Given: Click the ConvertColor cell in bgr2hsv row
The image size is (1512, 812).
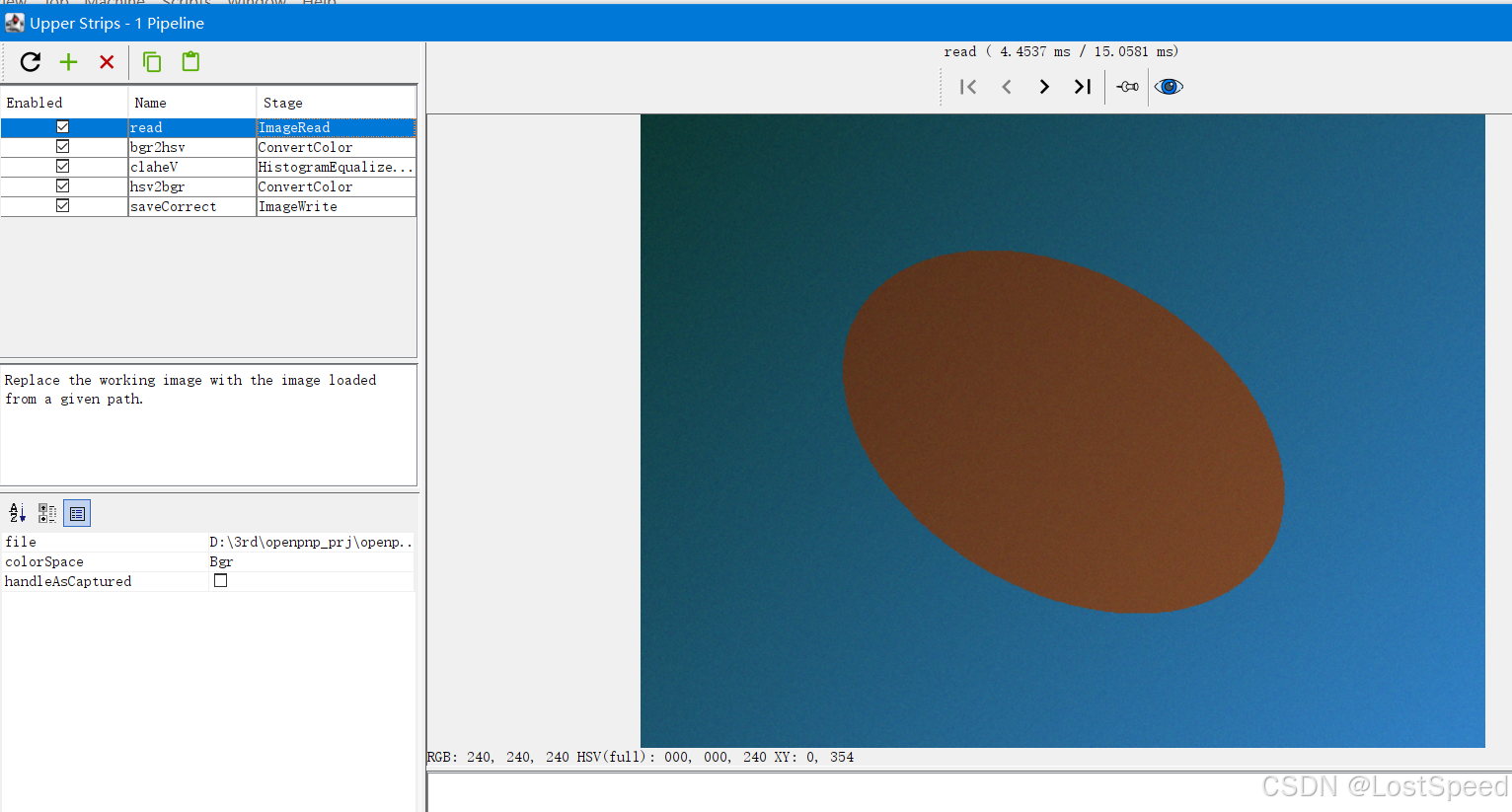Looking at the screenshot, I should click(337, 147).
